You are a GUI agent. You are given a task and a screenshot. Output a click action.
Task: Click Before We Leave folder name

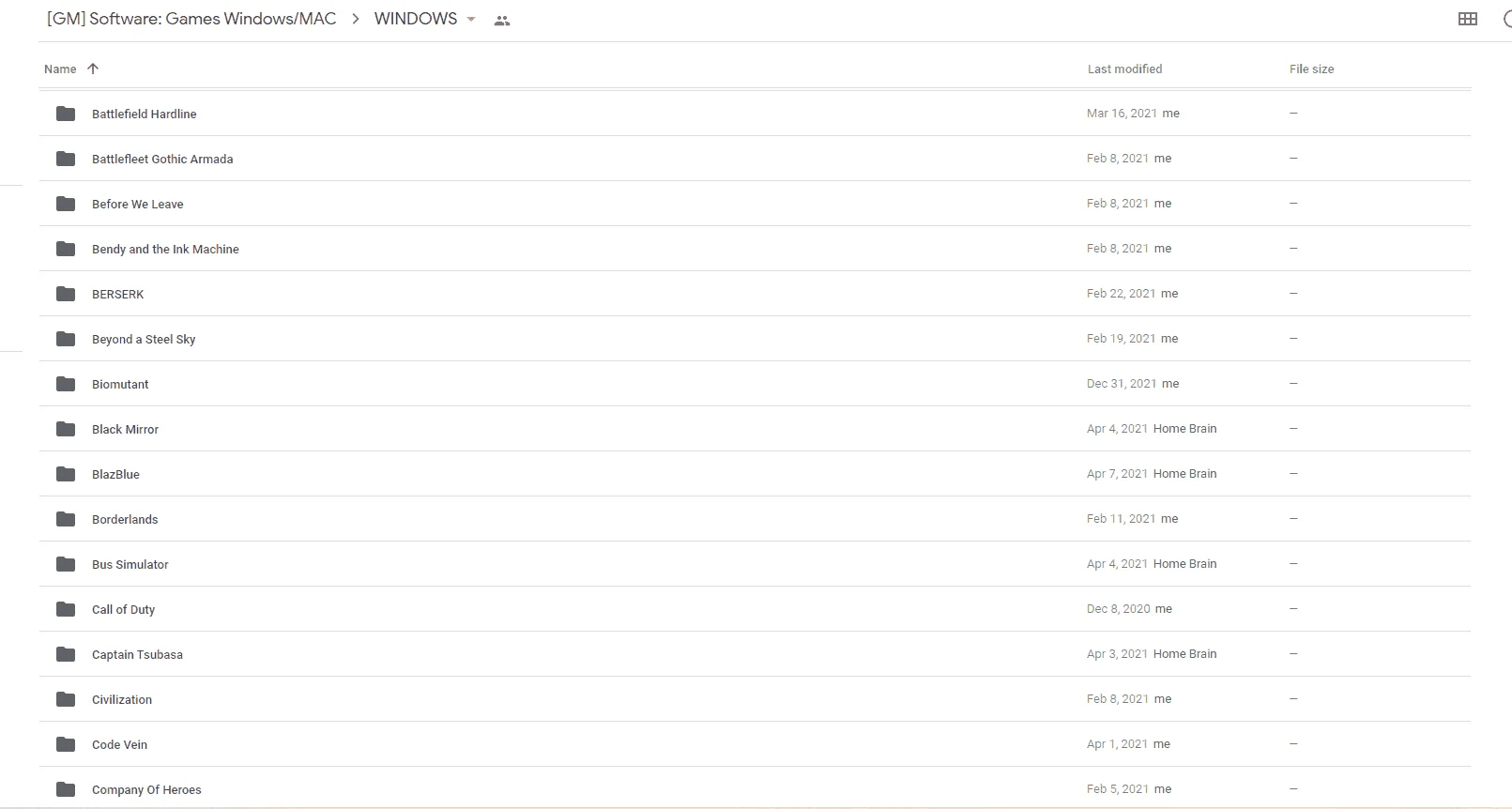point(137,204)
